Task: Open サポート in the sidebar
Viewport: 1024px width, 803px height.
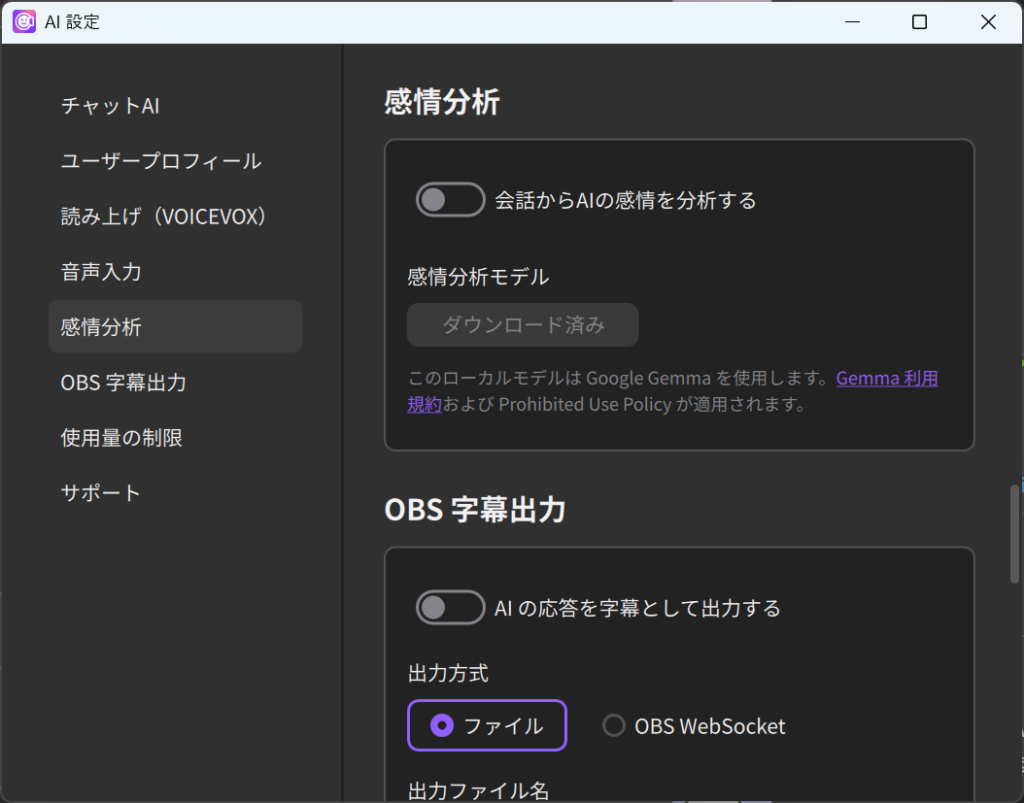Action: (x=175, y=492)
